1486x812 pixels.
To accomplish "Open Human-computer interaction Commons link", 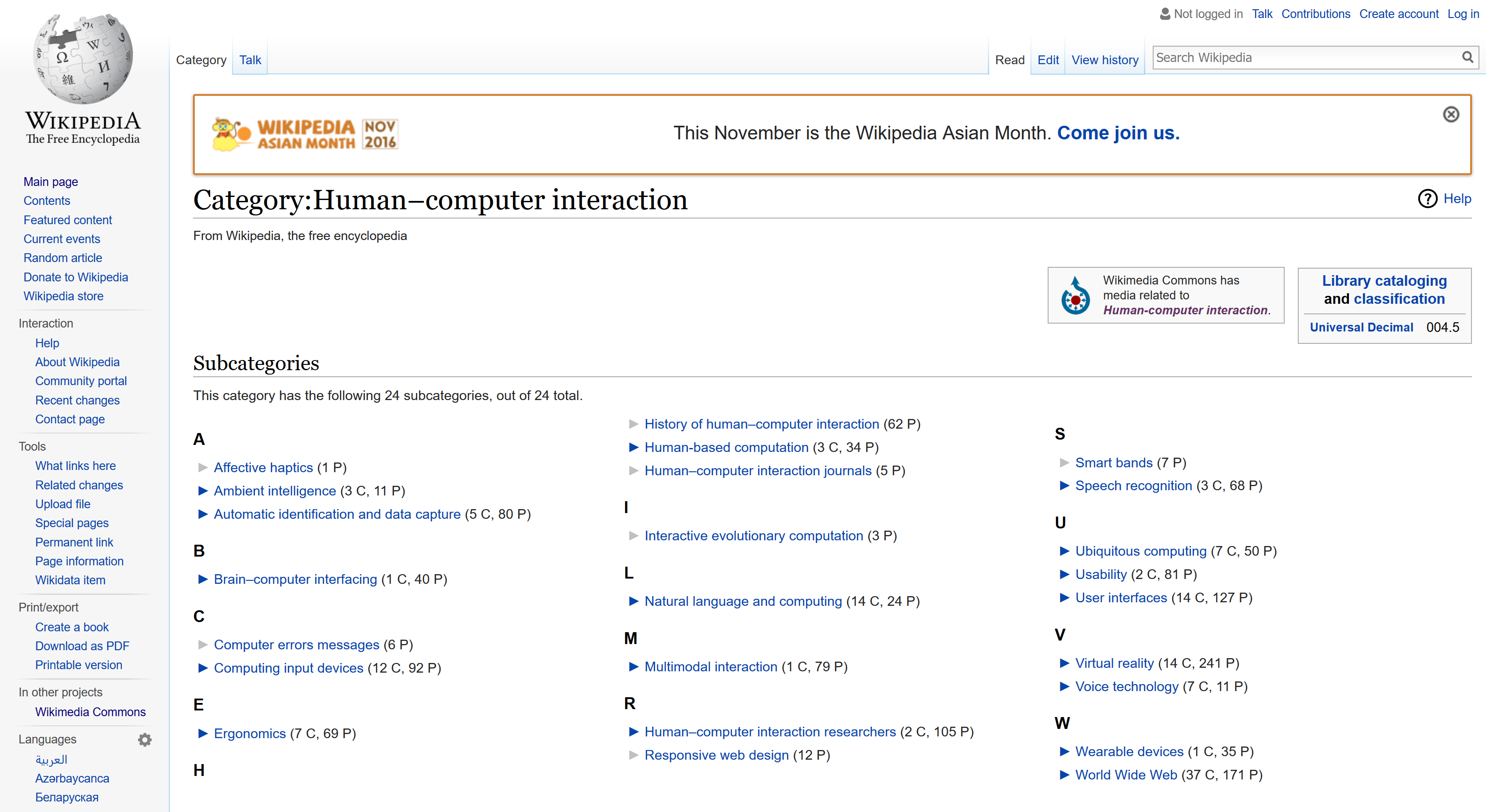I will [x=1185, y=310].
